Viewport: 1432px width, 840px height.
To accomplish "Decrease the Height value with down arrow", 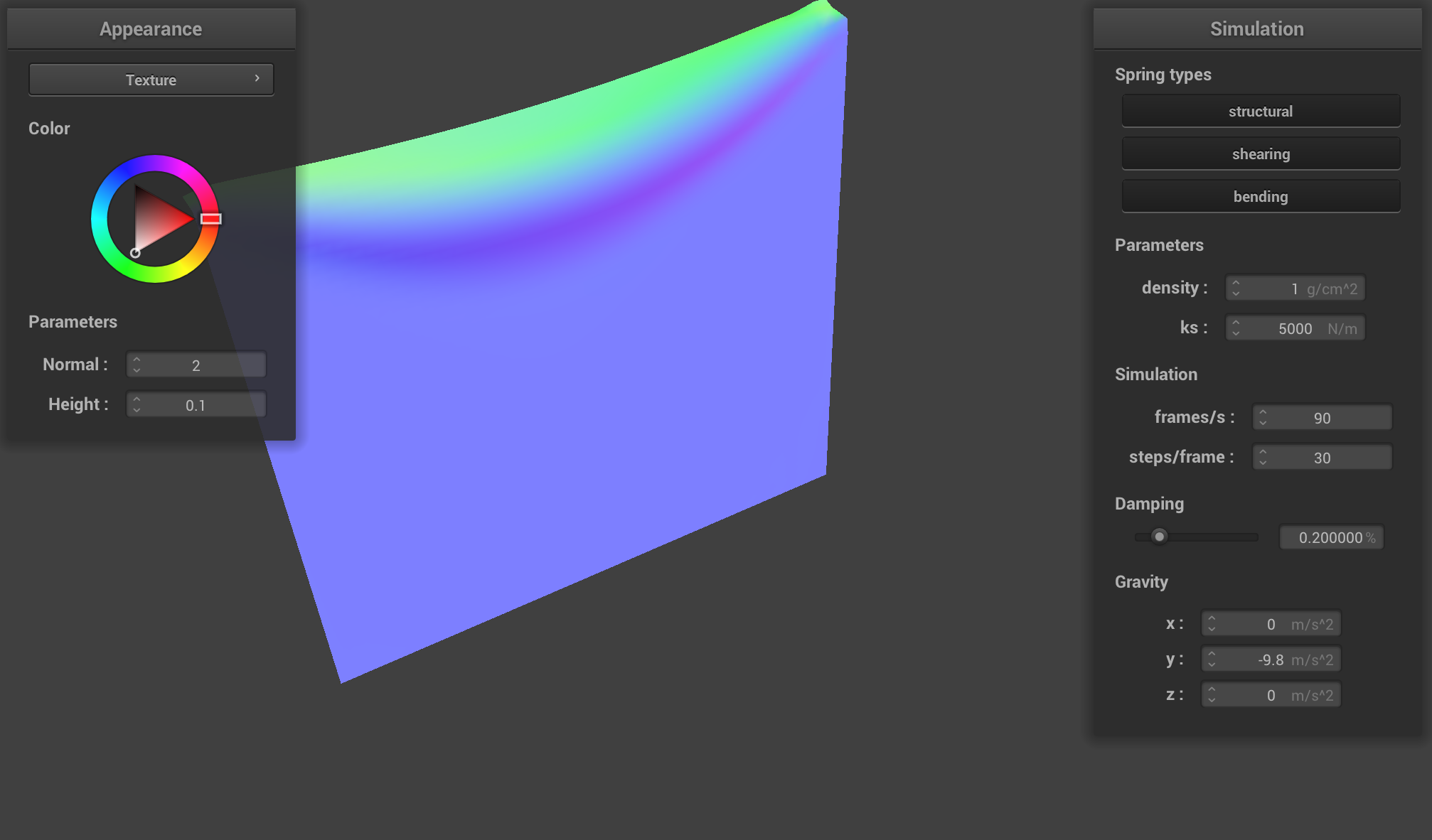I will click(x=137, y=410).
